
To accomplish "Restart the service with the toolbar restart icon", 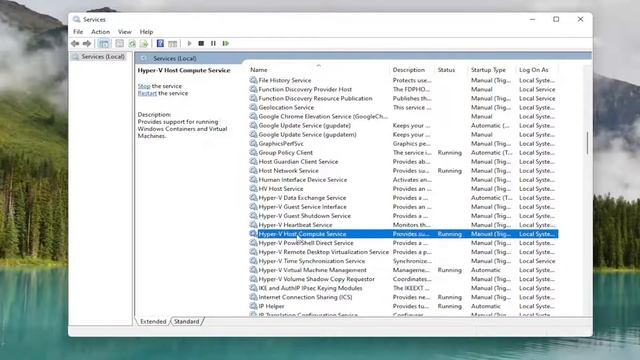I will [x=226, y=43].
